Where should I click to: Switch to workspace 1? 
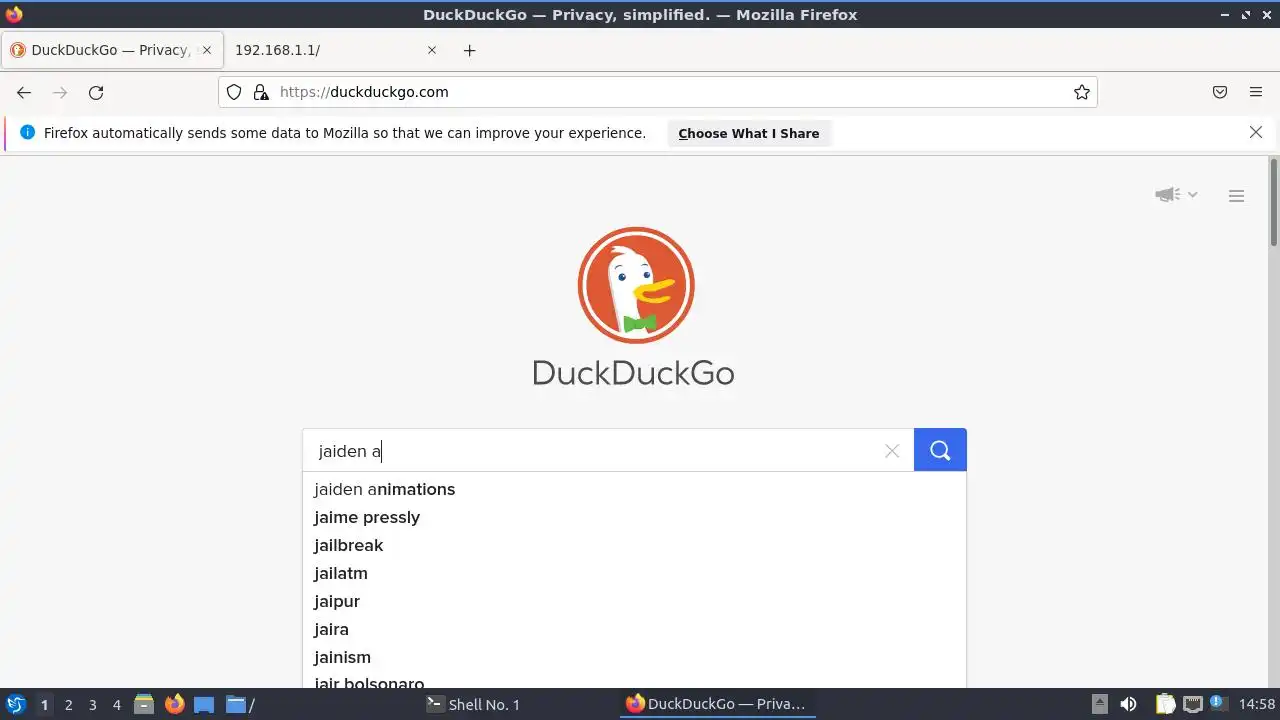(x=44, y=704)
